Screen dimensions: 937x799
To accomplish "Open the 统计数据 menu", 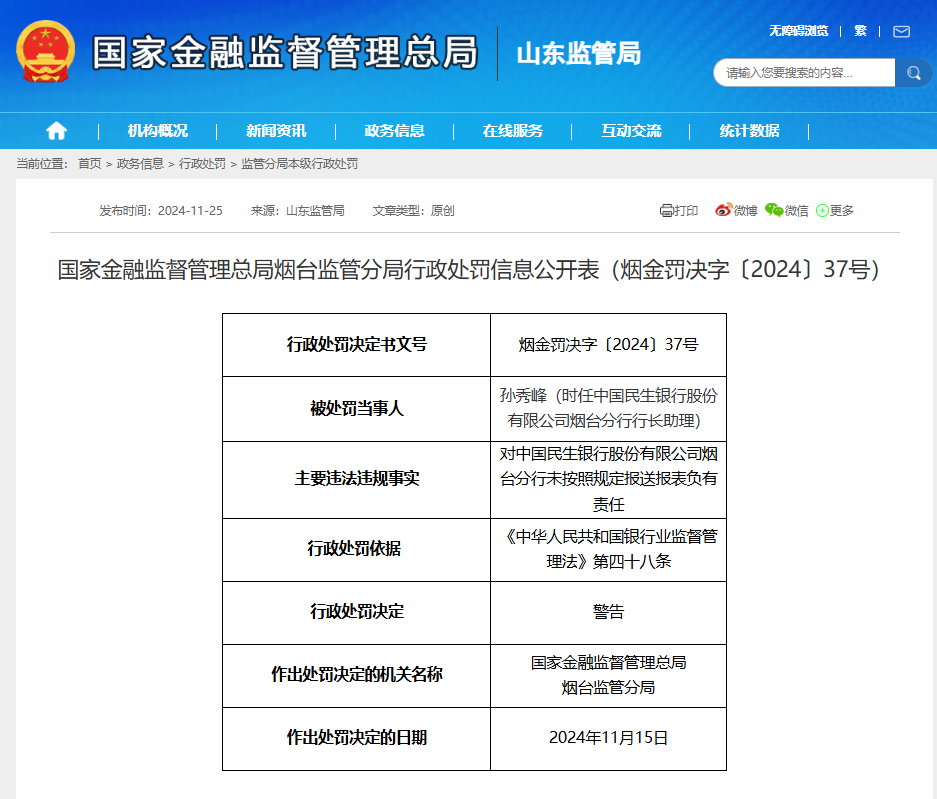I will pyautogui.click(x=749, y=130).
